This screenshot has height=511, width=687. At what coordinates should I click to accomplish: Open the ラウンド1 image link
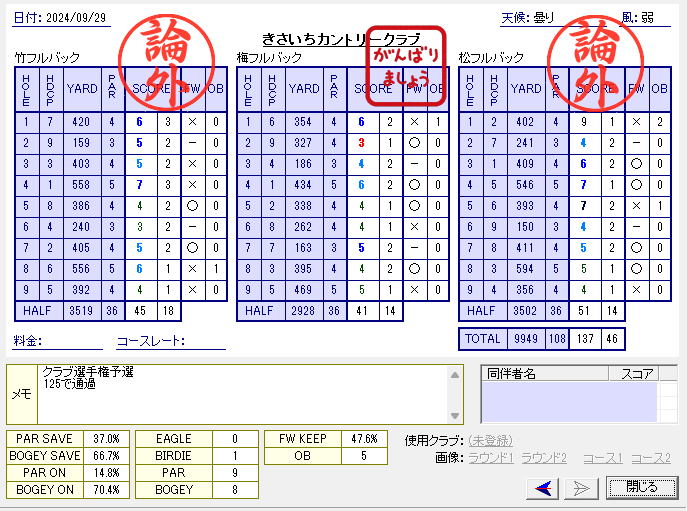[x=491, y=458]
